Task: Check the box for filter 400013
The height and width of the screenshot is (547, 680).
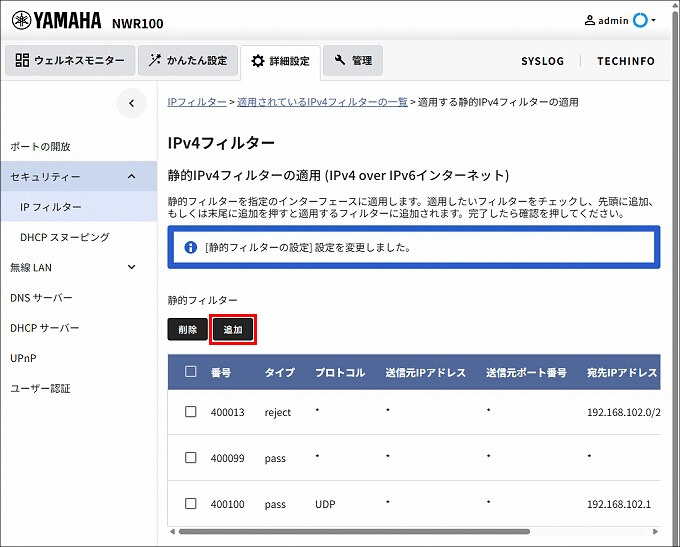Action: pyautogui.click(x=190, y=411)
